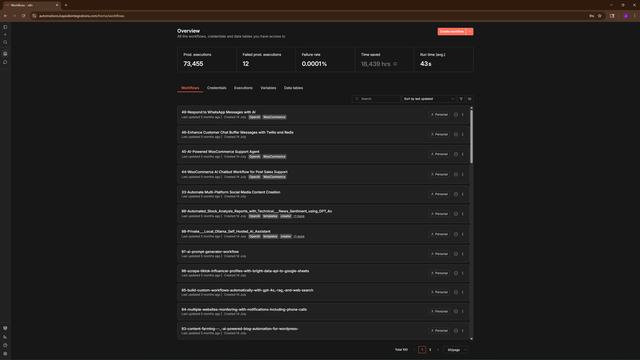
Task: Click the add folder icon beside filters
Action: pyautogui.click(x=470, y=99)
